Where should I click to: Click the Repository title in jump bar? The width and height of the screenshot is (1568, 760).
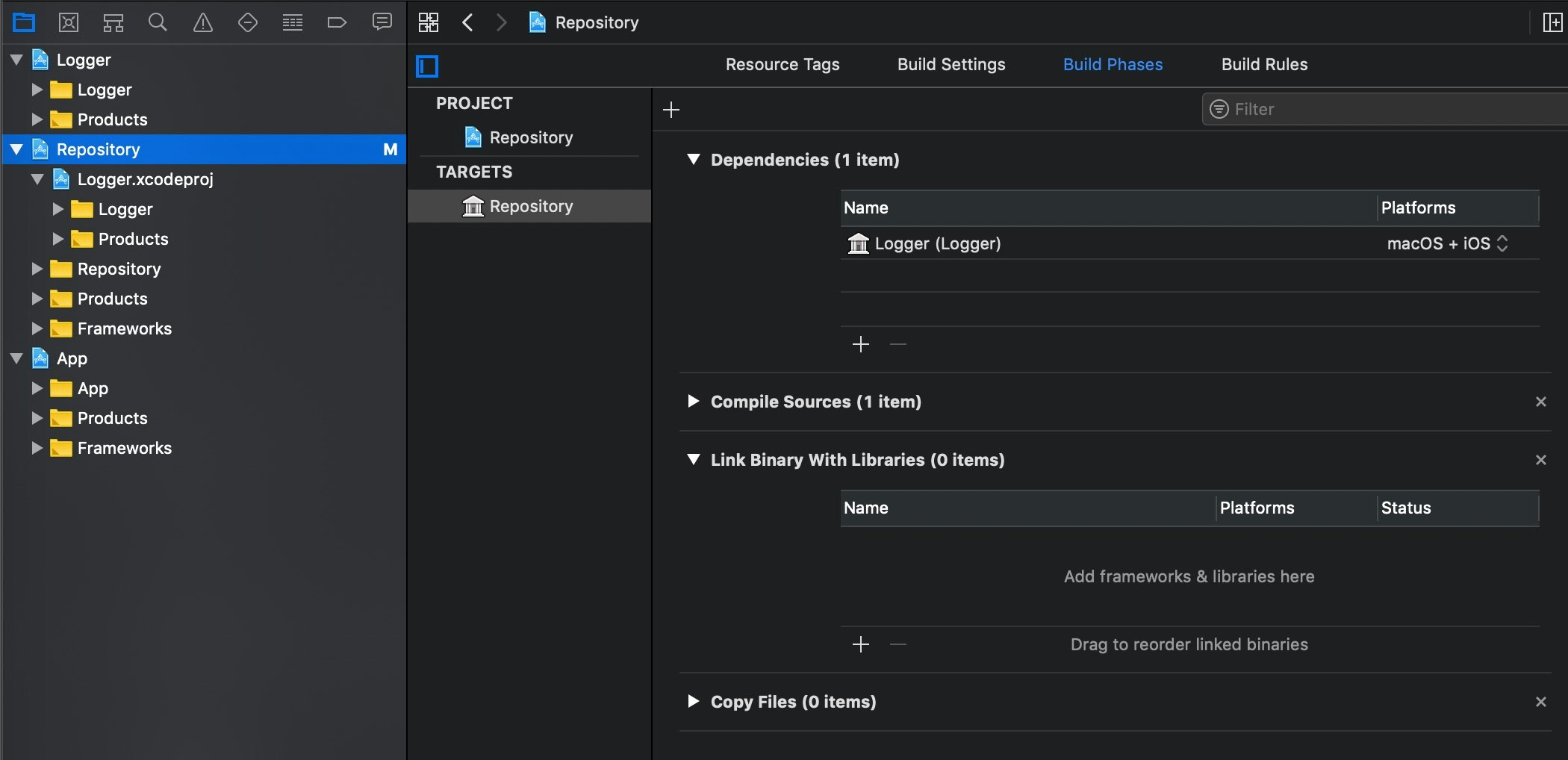[x=597, y=22]
